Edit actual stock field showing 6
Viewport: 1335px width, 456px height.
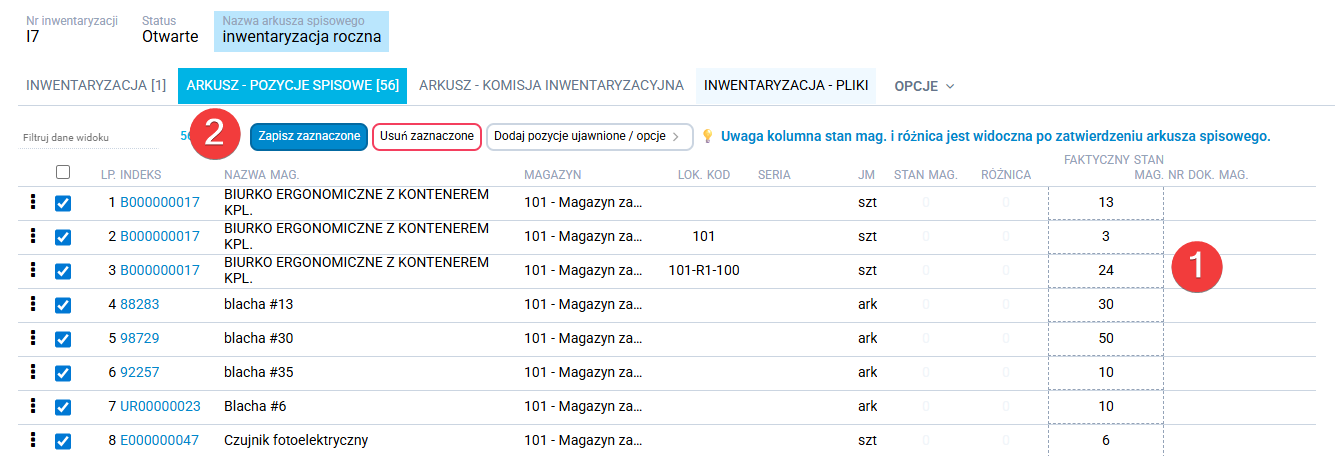click(1105, 440)
